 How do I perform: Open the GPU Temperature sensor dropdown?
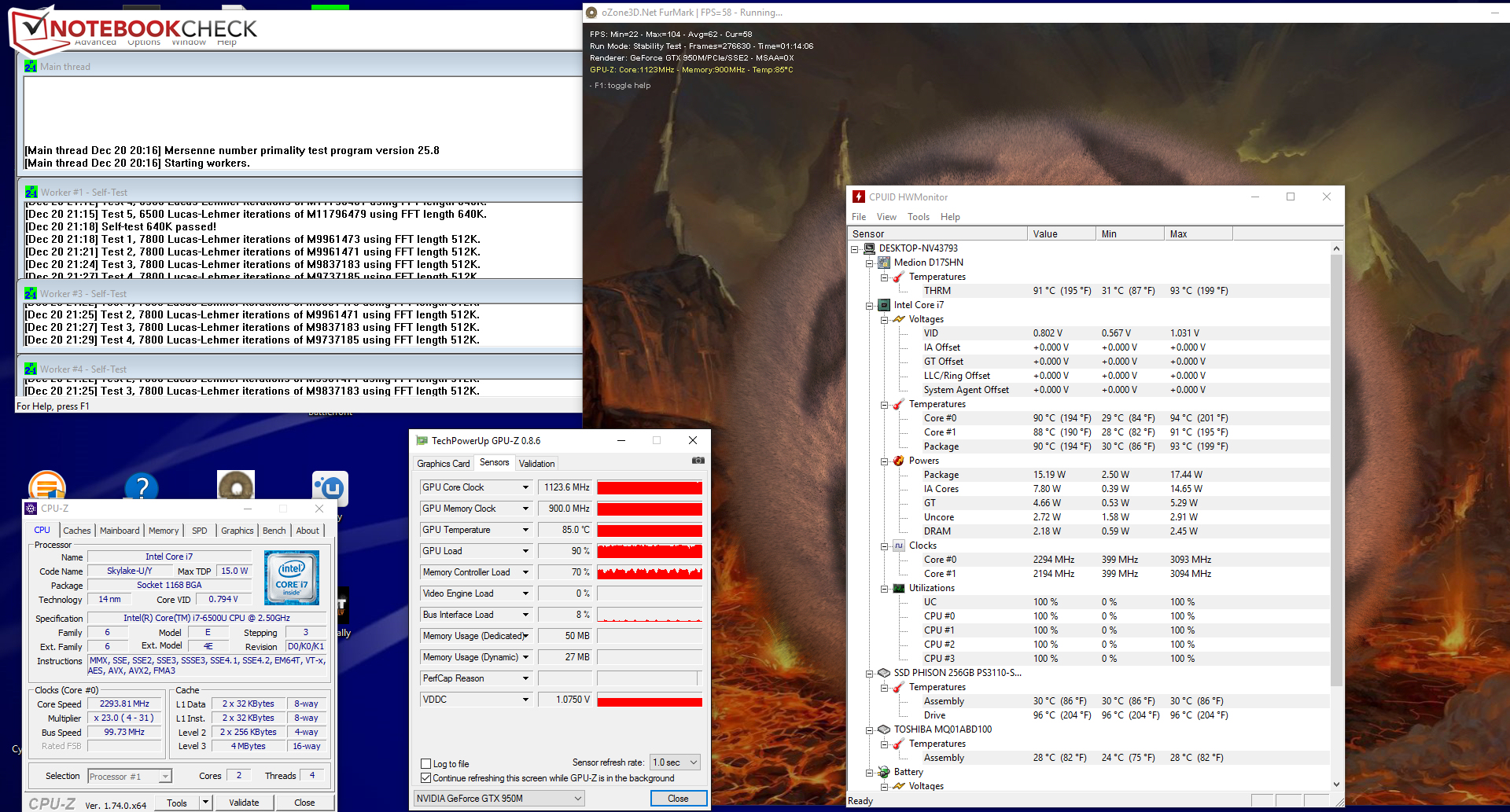click(525, 530)
